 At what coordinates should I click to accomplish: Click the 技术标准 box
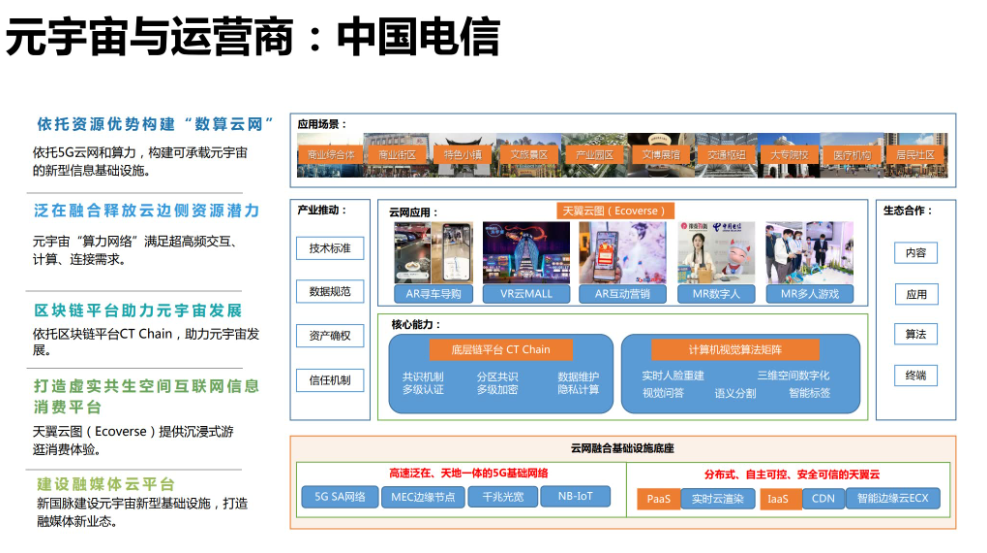tap(330, 249)
